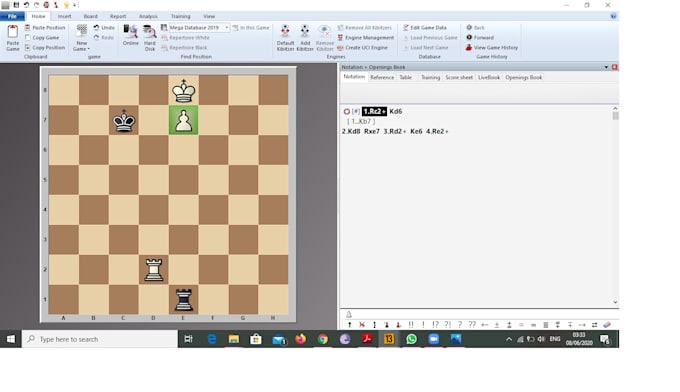Select Copy Game in the ribbon
This screenshot has width=680, height=392.
(x=42, y=38)
